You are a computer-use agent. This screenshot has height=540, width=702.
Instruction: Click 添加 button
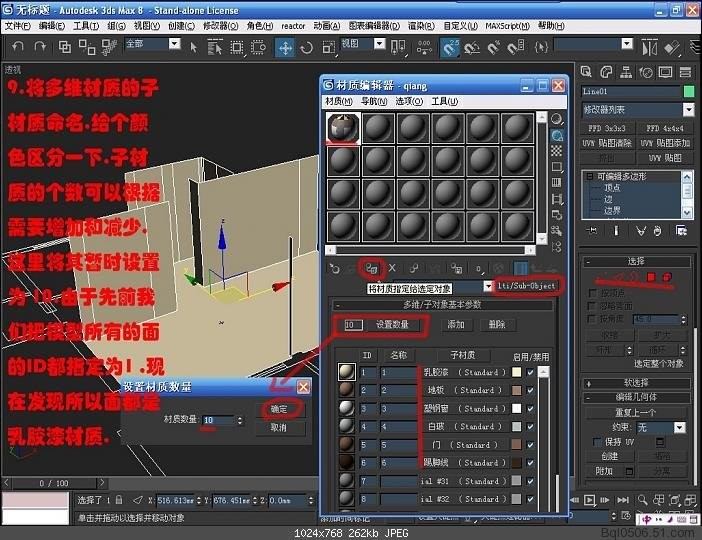[456, 325]
